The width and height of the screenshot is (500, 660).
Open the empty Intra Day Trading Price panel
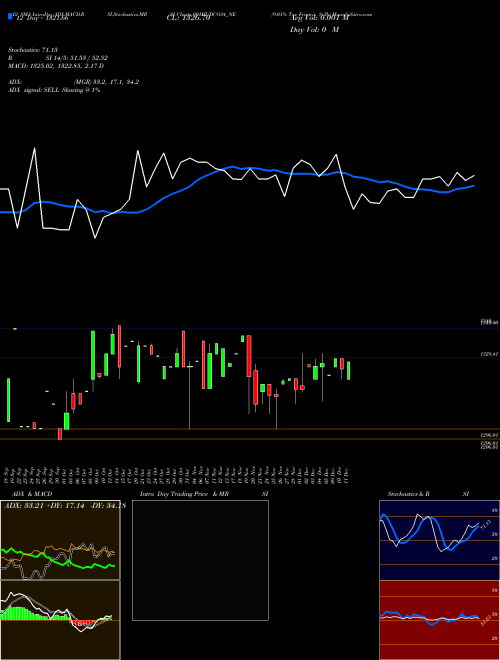coord(200,560)
